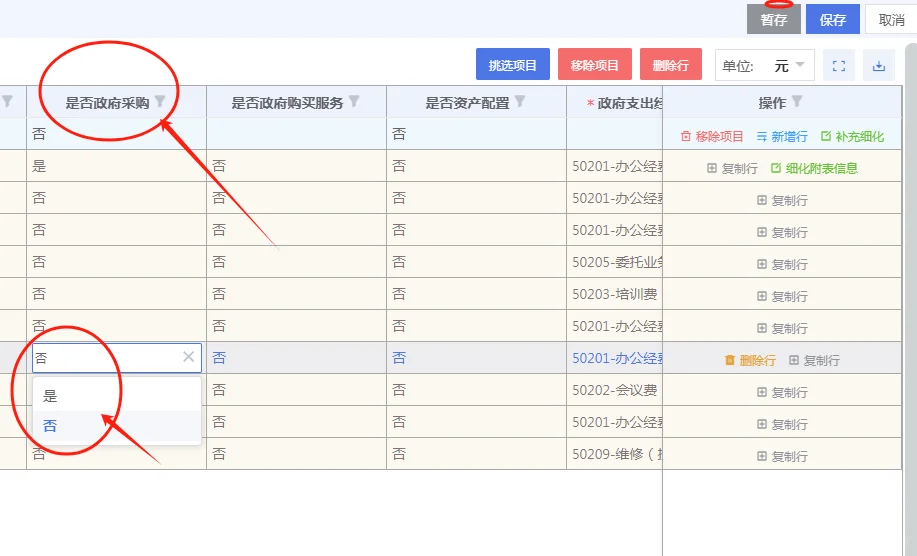917x556 pixels.
Task: Filter the 操作 column
Action: click(797, 101)
